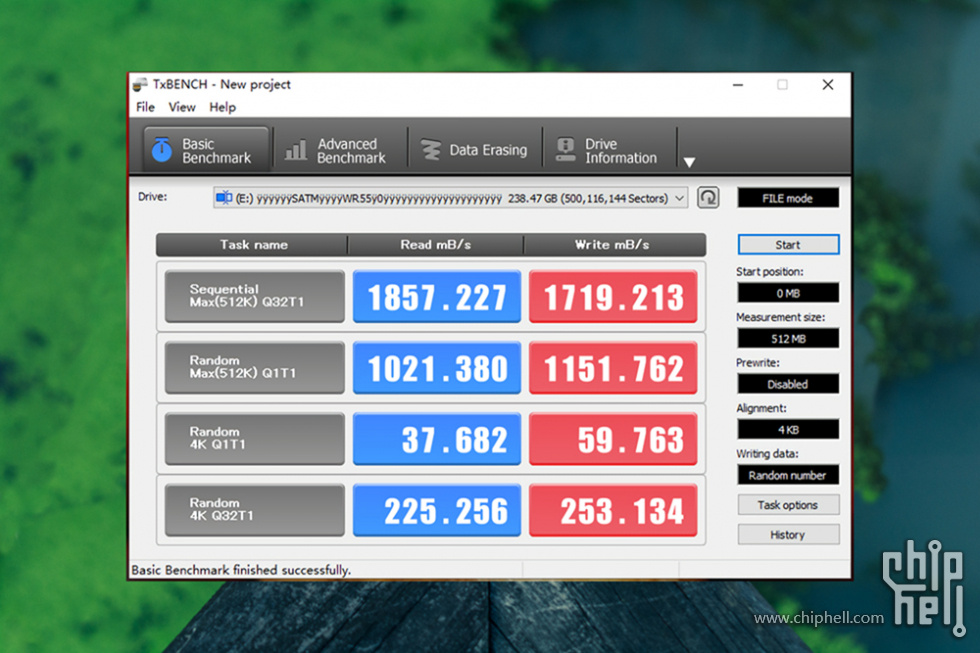
Task: Click the 59.763 write result
Action: [x=613, y=439]
